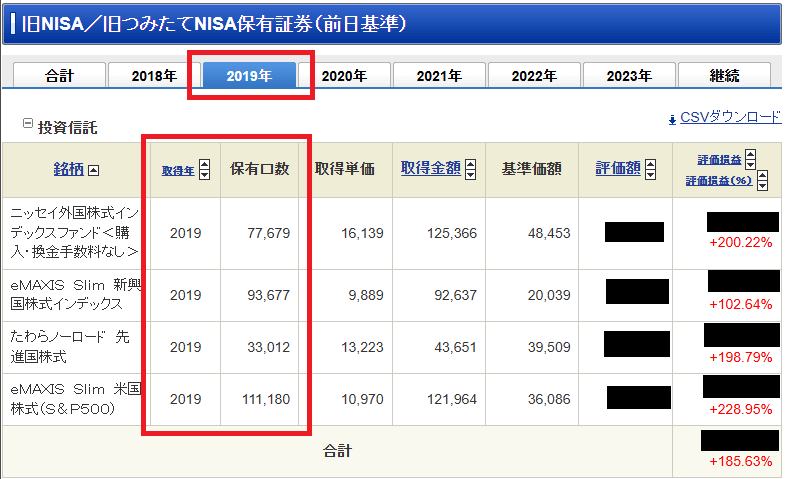Collapse the 投資信託 section
This screenshot has height=479, width=785.
coord(28,124)
